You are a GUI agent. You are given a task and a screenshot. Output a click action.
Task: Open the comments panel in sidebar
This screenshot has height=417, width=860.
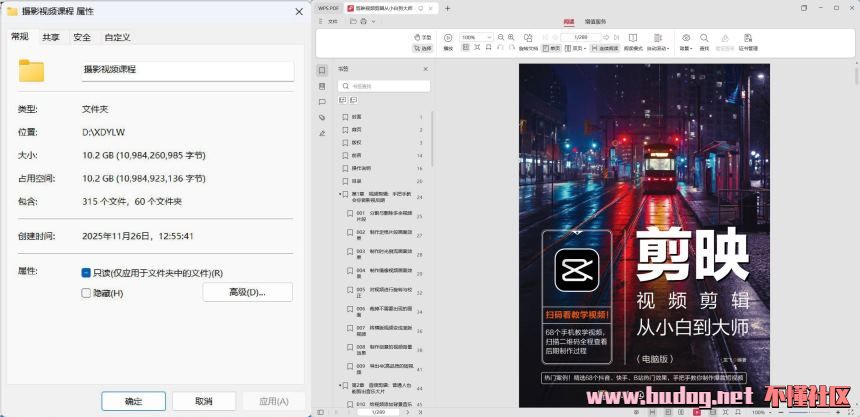(322, 101)
